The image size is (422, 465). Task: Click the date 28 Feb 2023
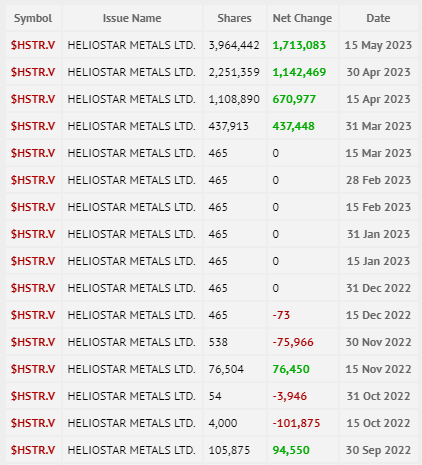[x=378, y=180]
